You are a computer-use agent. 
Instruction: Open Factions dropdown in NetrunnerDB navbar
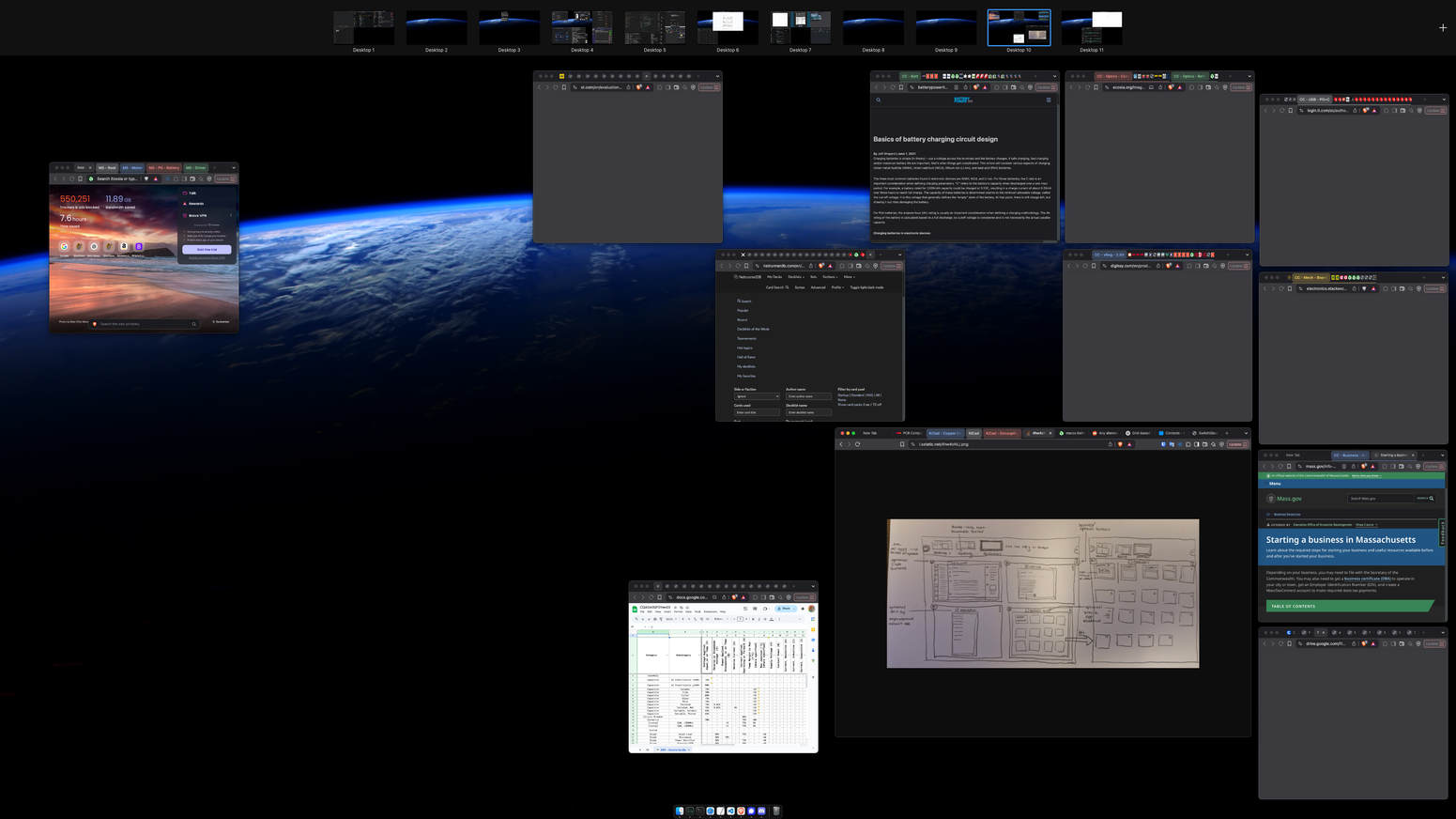830,277
